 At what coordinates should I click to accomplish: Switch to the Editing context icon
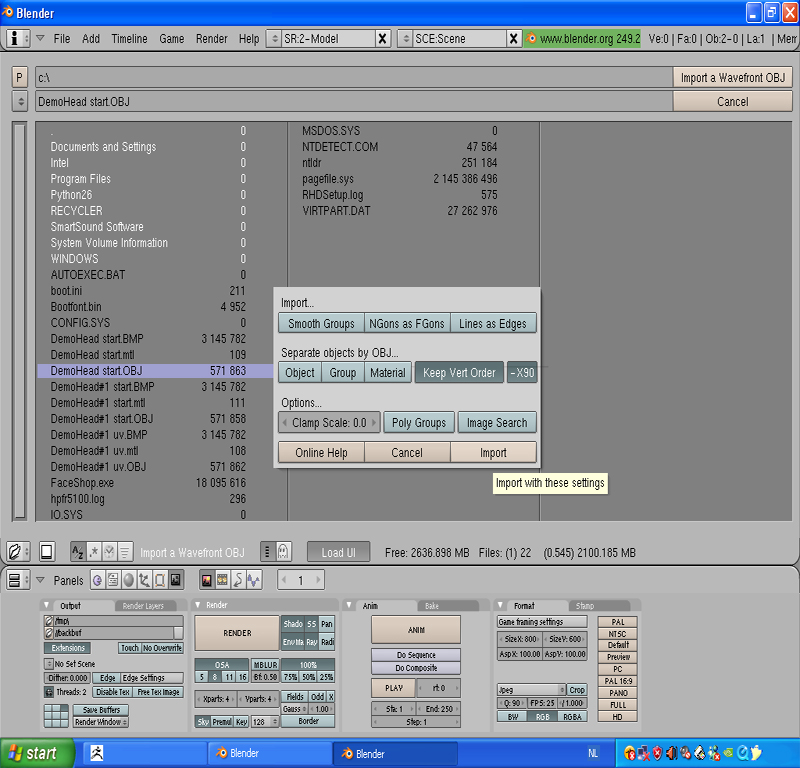coord(160,580)
